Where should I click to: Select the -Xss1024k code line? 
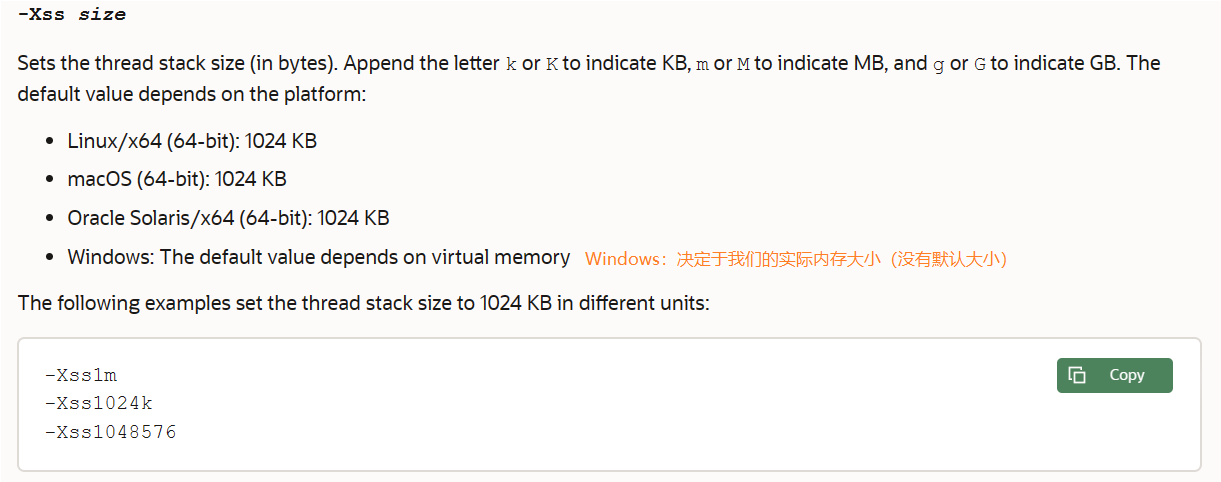coord(98,403)
